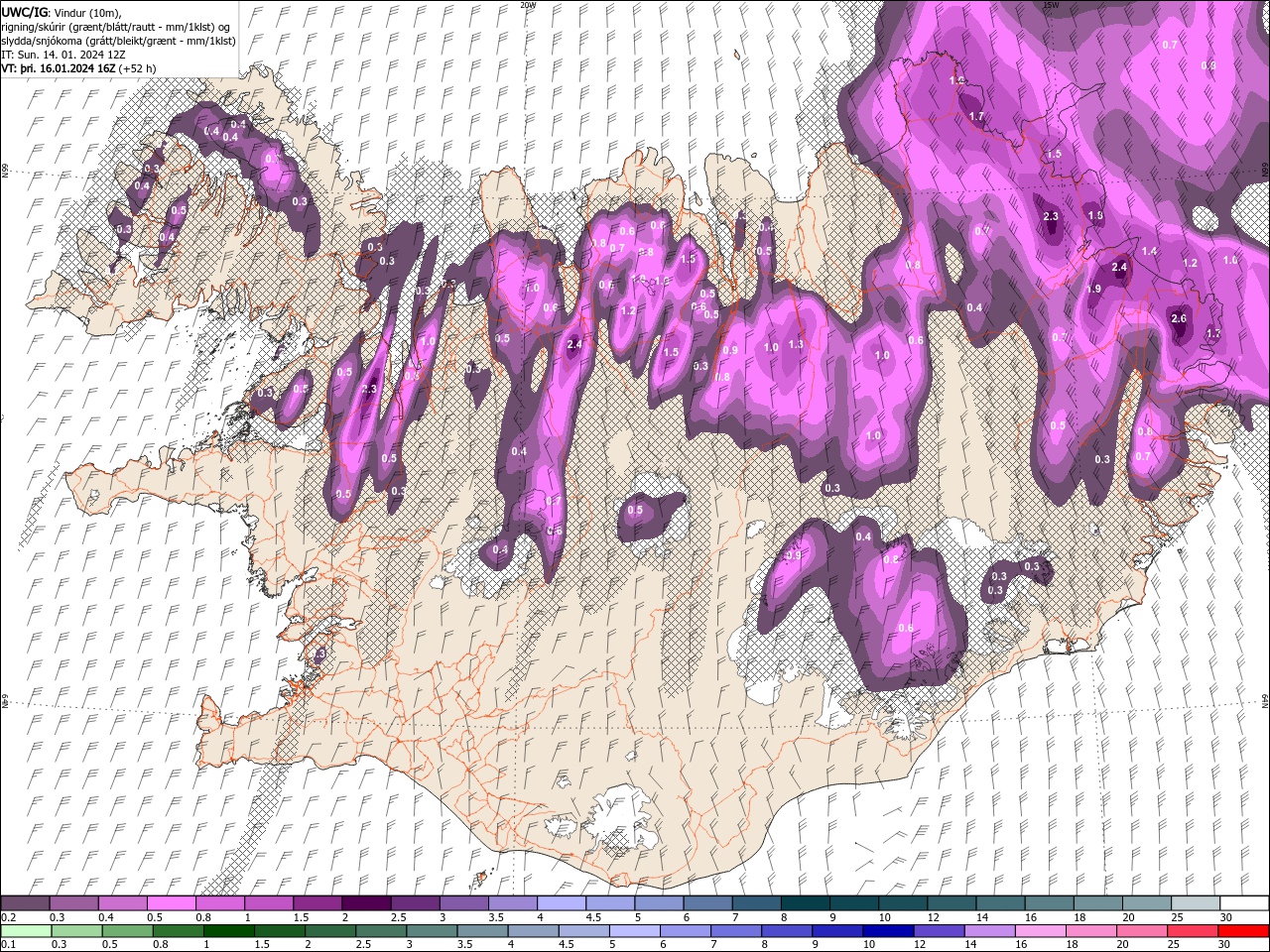Click the palest green 0.1–0.3 rain scale swatch
This screenshot has width=1270, height=952.
[25, 930]
